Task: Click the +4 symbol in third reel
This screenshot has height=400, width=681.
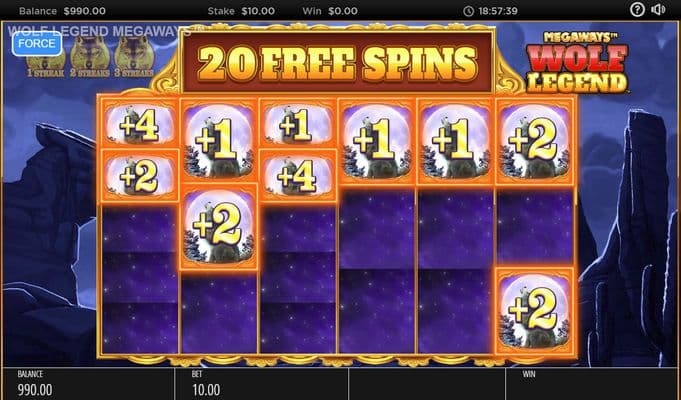Action: [x=298, y=175]
